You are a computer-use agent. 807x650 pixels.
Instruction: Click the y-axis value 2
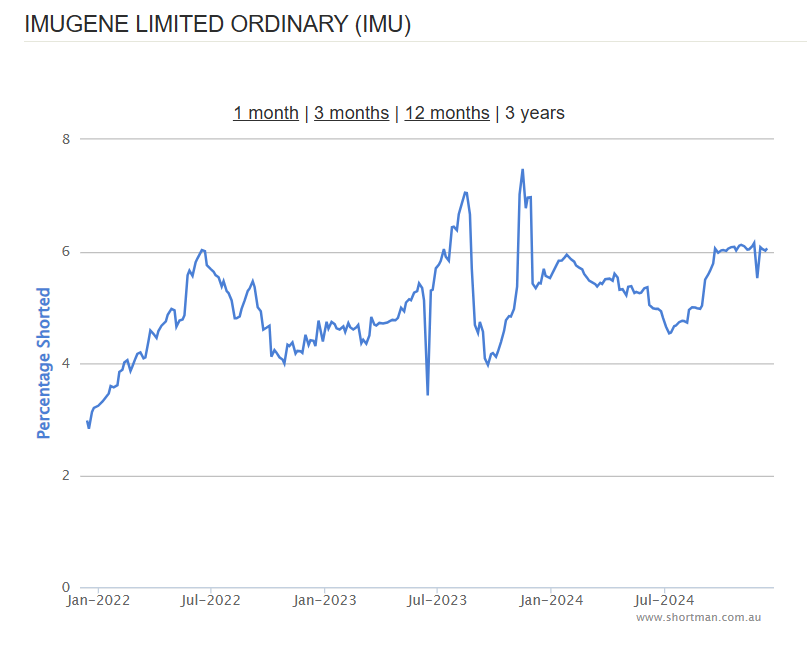(x=66, y=476)
